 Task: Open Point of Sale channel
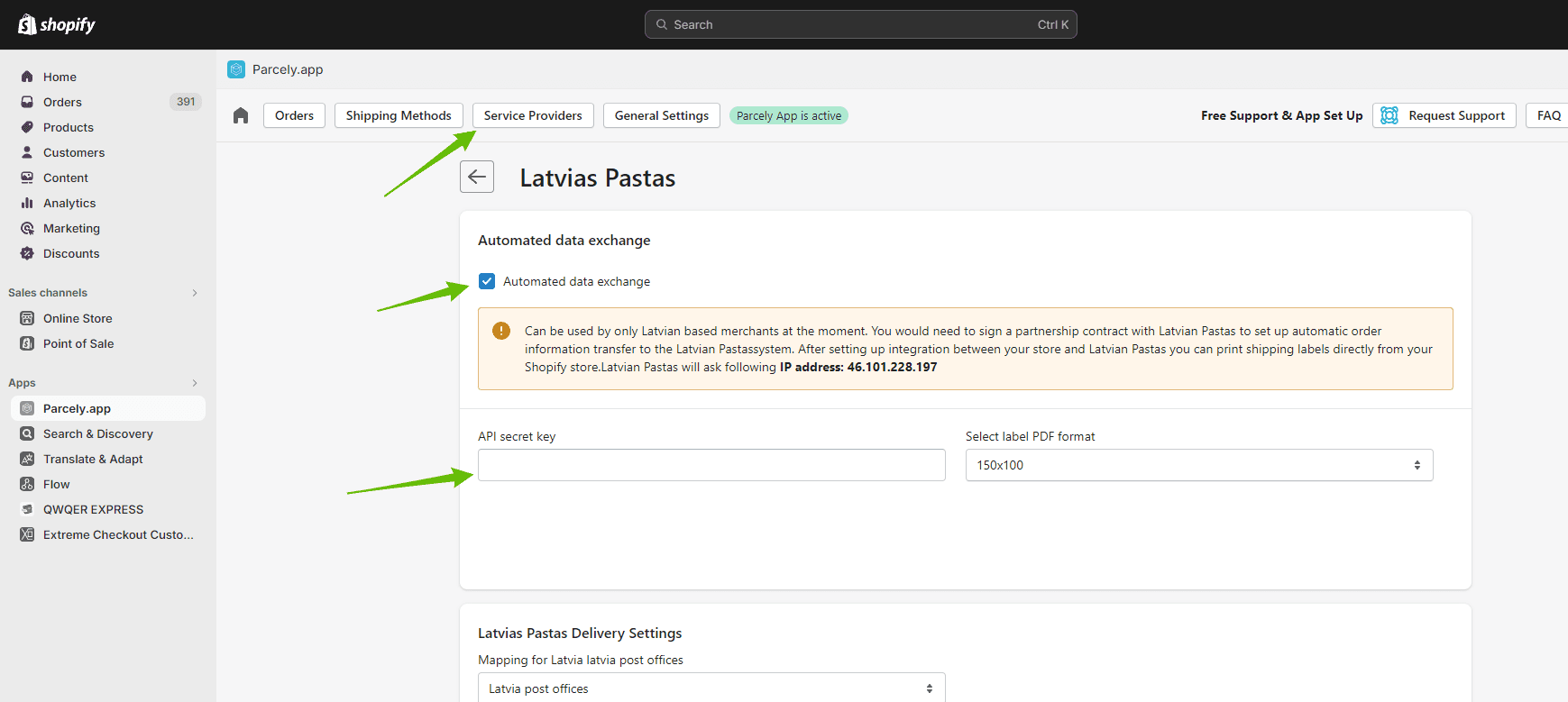[78, 343]
